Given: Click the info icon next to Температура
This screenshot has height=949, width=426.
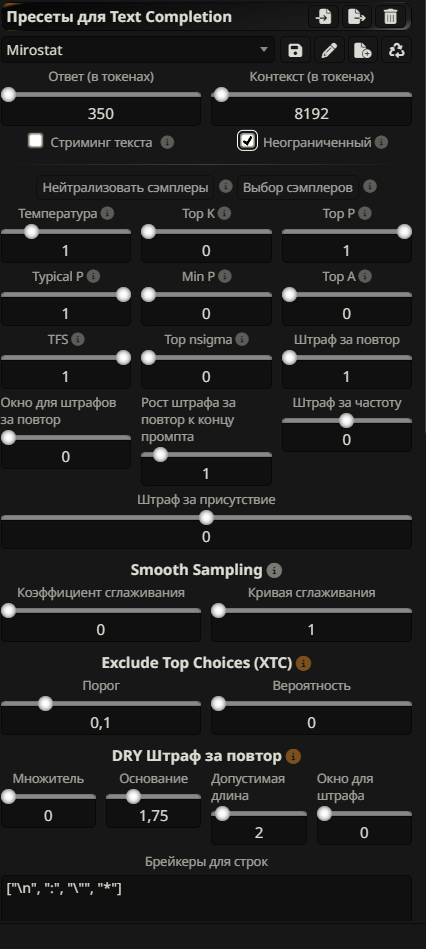Looking at the screenshot, I should [107, 213].
